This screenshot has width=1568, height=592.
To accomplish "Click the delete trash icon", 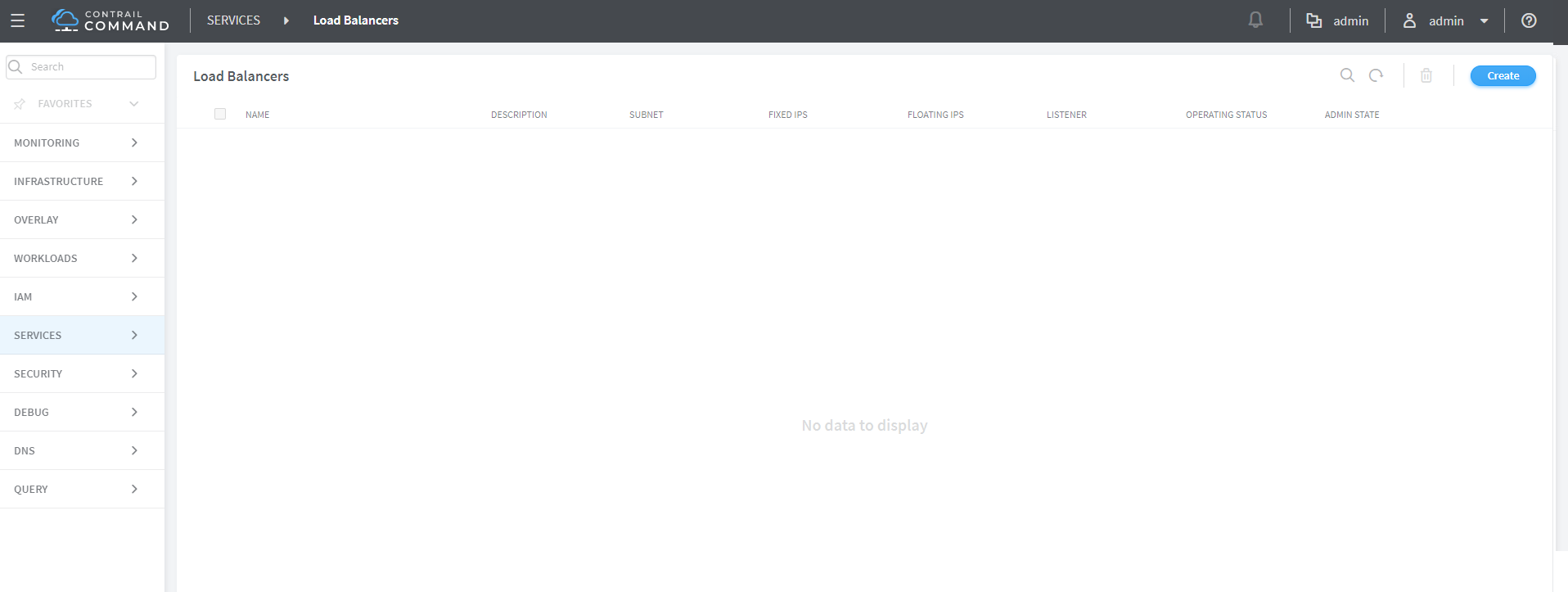I will pos(1426,75).
